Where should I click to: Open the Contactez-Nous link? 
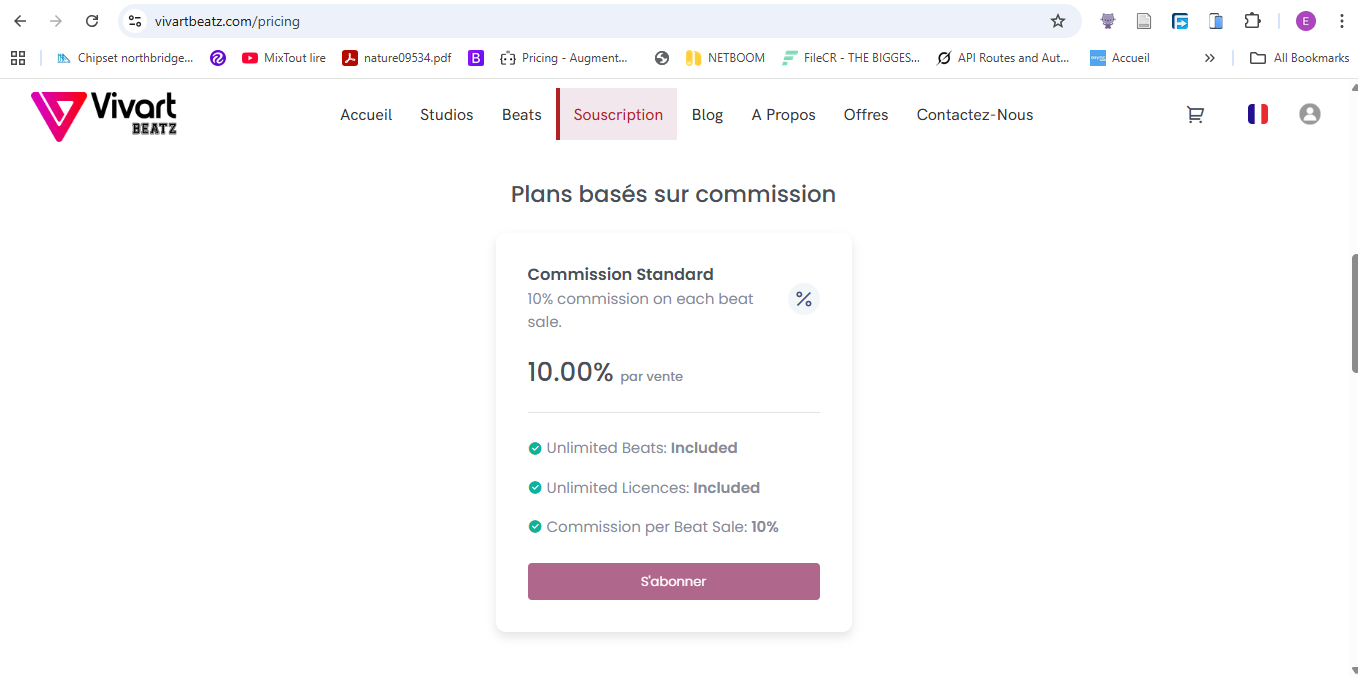(x=974, y=115)
